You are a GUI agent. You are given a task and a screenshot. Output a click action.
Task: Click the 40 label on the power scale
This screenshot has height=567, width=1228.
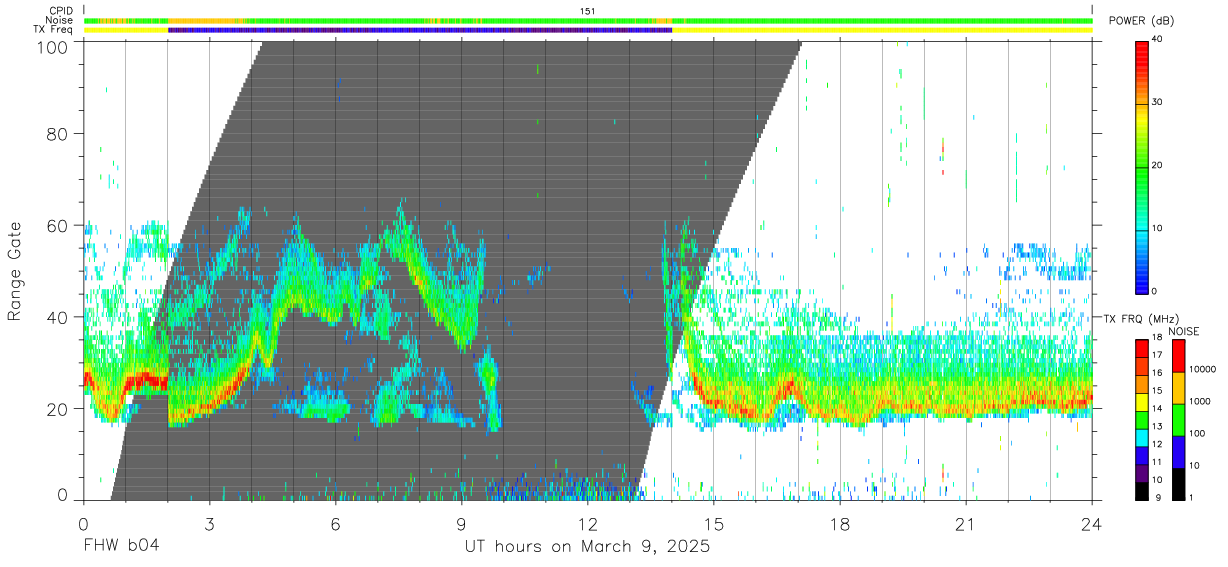click(x=1157, y=40)
